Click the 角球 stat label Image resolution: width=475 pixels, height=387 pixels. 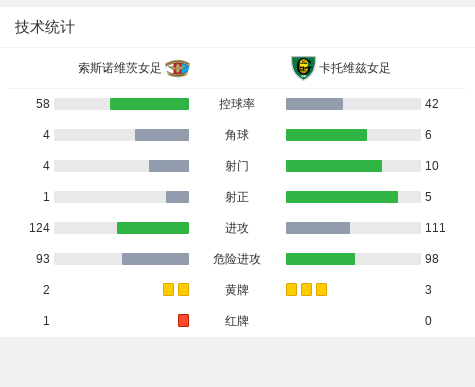click(237, 135)
